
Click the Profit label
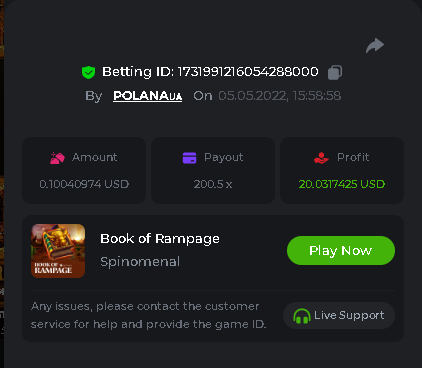(x=353, y=157)
